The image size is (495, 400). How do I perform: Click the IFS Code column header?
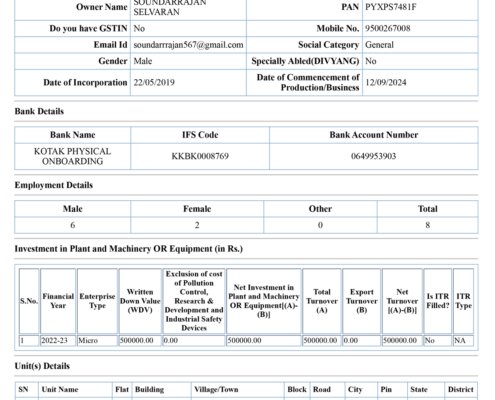[200, 135]
